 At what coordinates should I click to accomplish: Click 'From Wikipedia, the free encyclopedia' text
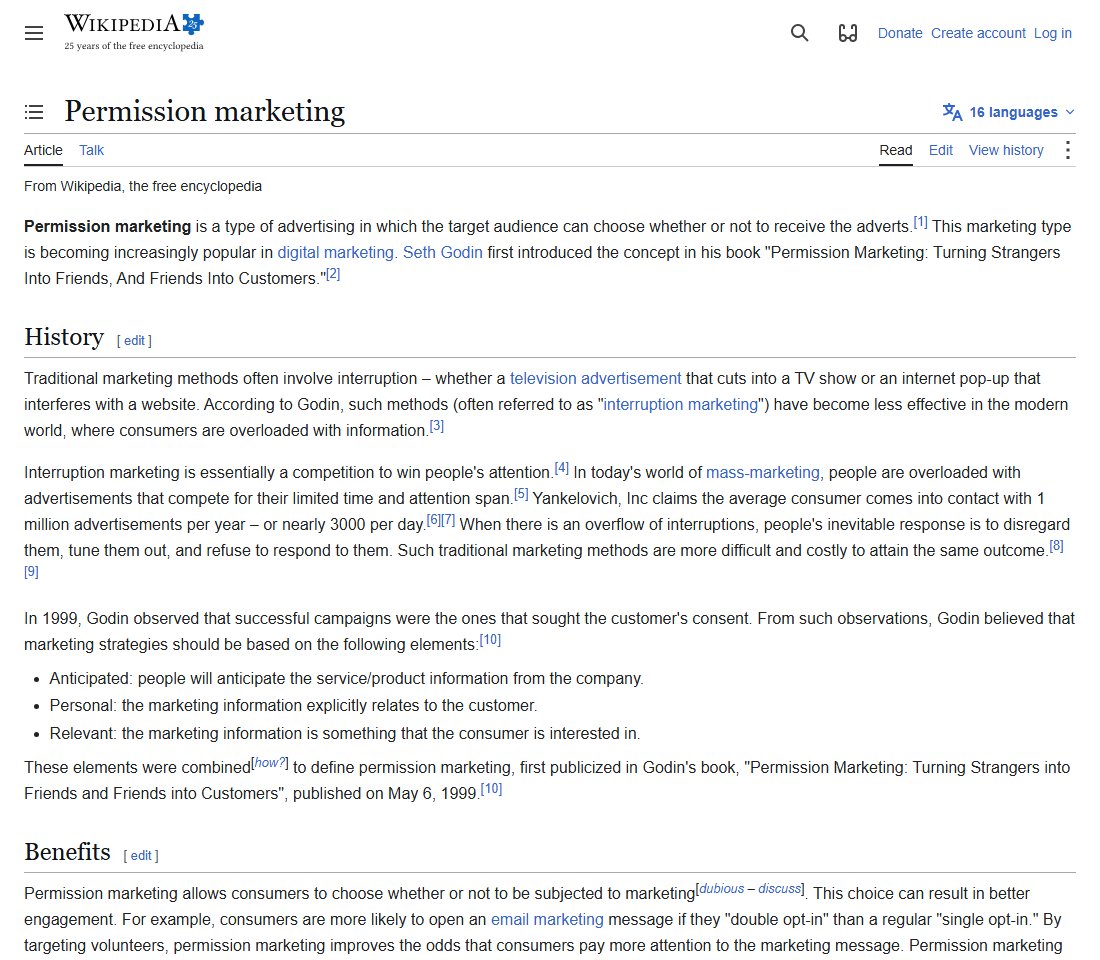[143, 187]
